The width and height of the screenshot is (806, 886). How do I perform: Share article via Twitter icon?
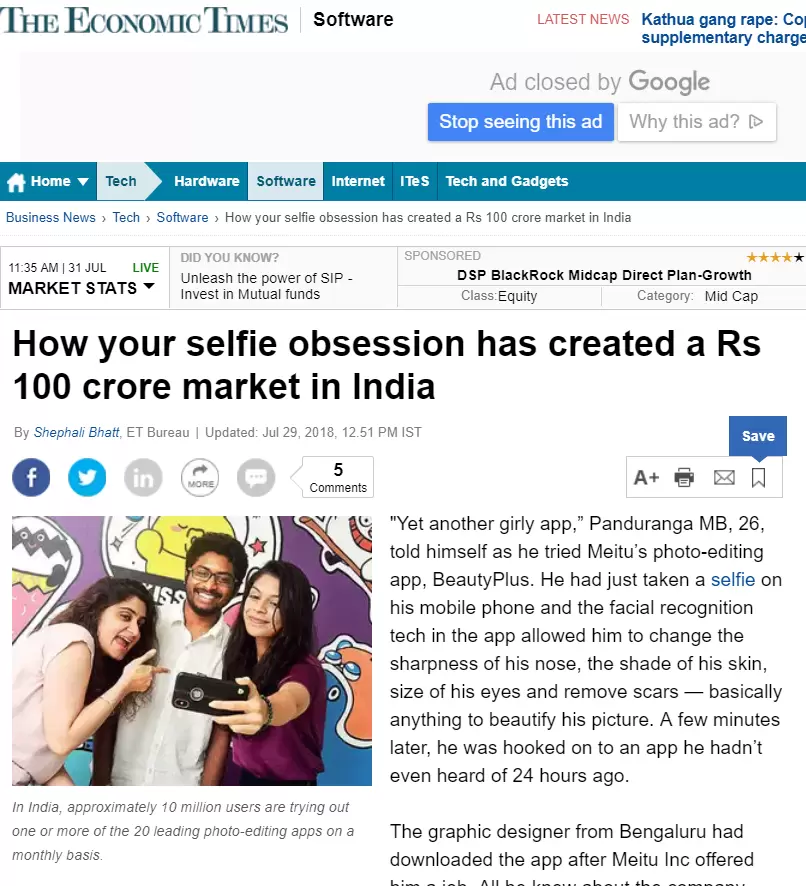[87, 477]
